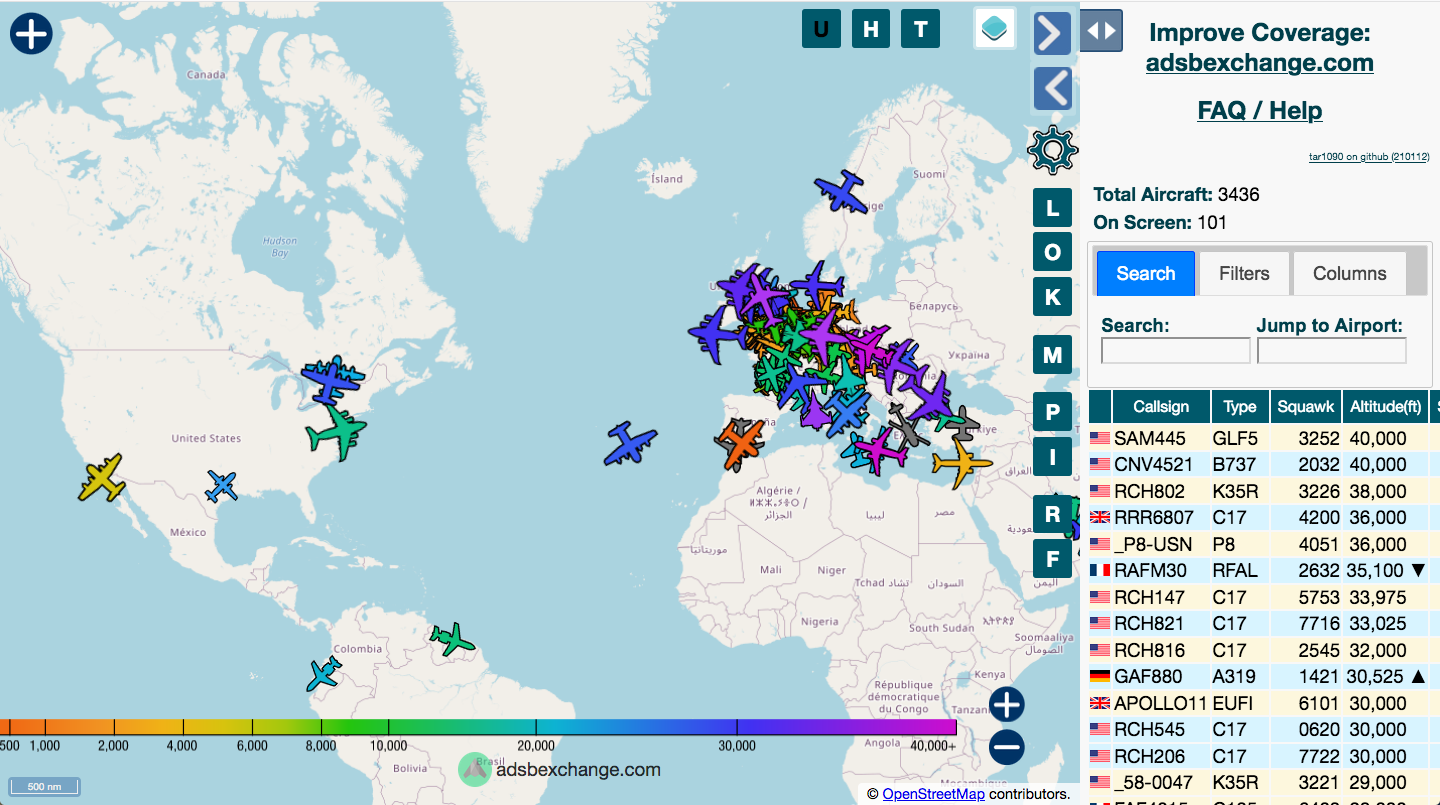Screen dimensions: 1440x805
Task: Toggle sidebar with double-arrow button
Action: point(1101,31)
